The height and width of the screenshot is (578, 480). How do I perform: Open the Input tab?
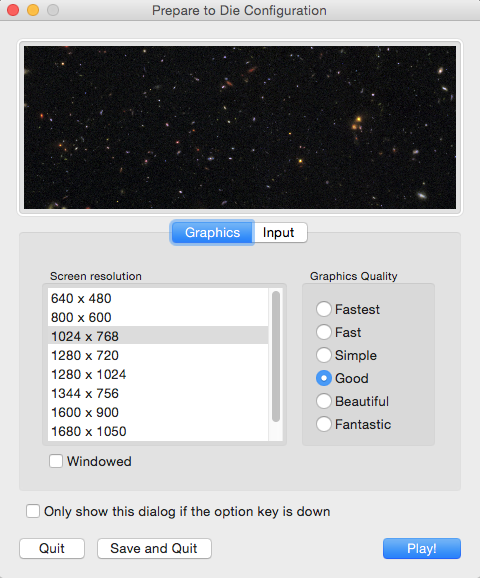(x=280, y=233)
